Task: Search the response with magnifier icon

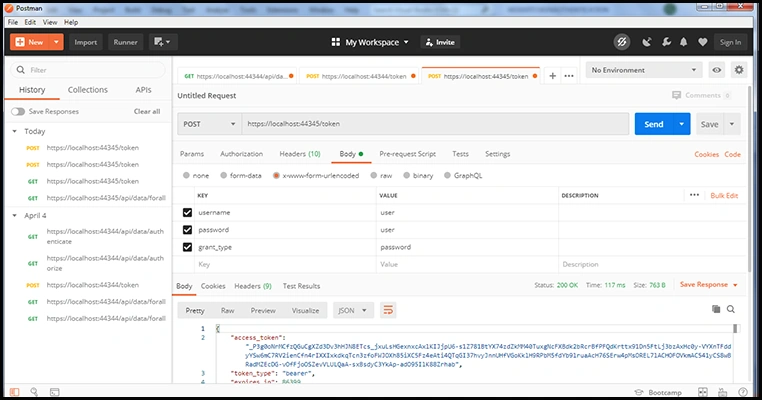Action: tap(731, 309)
